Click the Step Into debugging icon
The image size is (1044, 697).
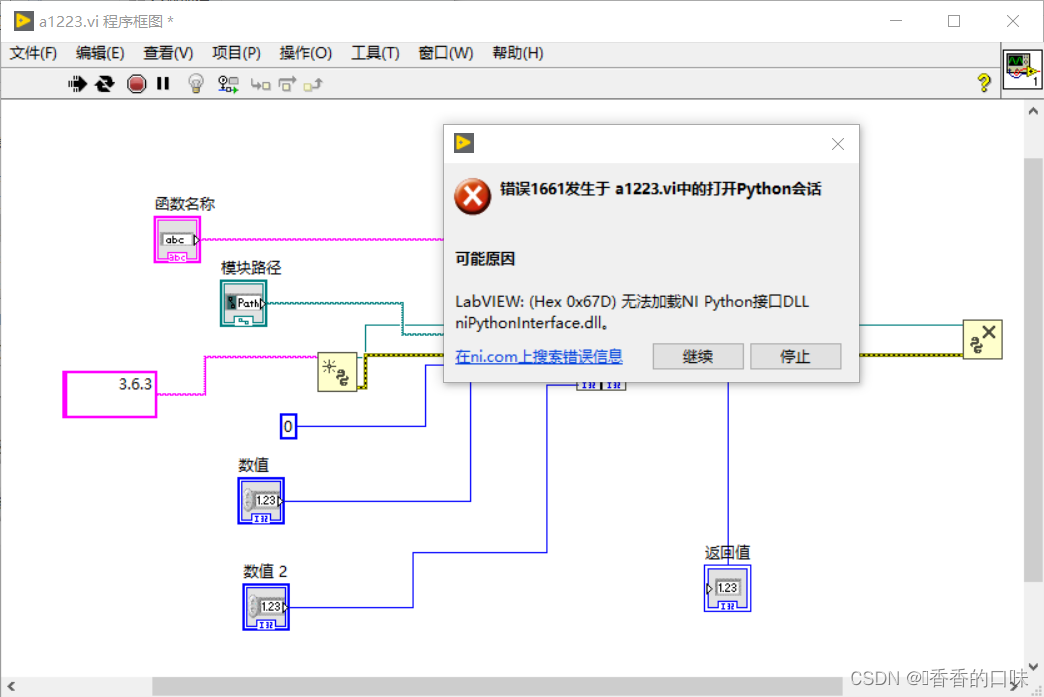pyautogui.click(x=260, y=84)
